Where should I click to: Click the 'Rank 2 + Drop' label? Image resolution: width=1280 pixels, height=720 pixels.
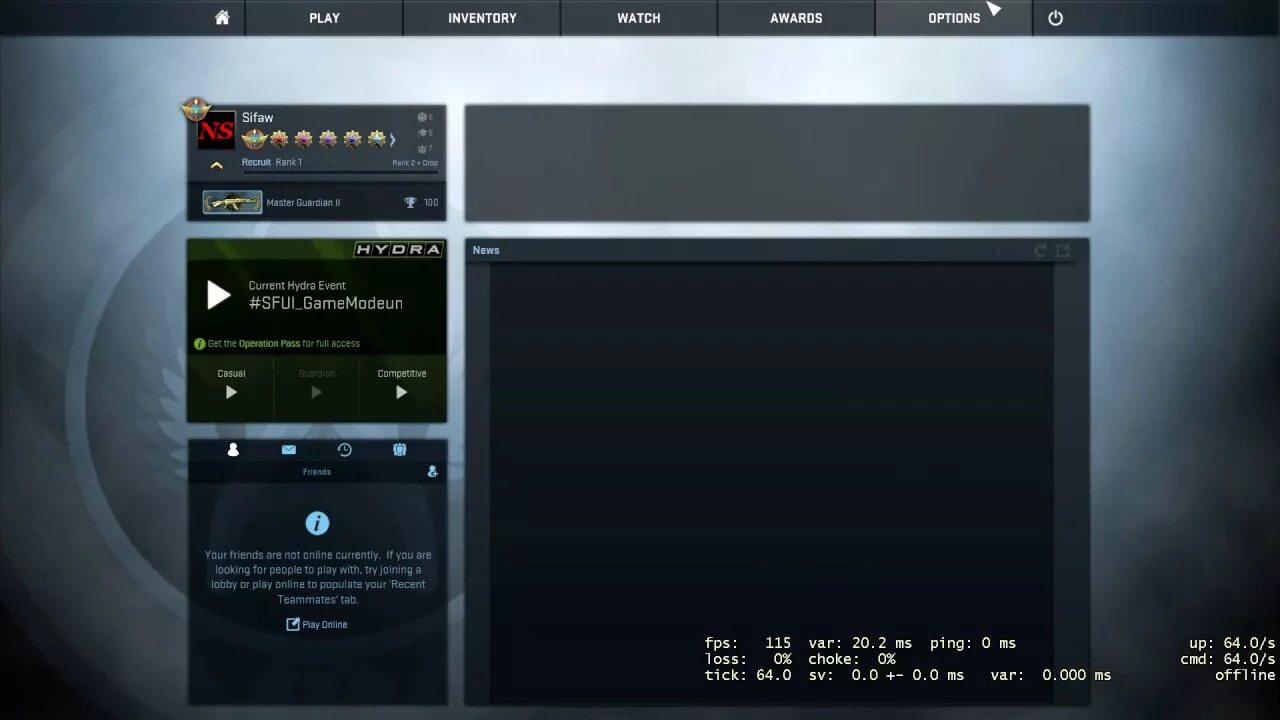coord(415,162)
